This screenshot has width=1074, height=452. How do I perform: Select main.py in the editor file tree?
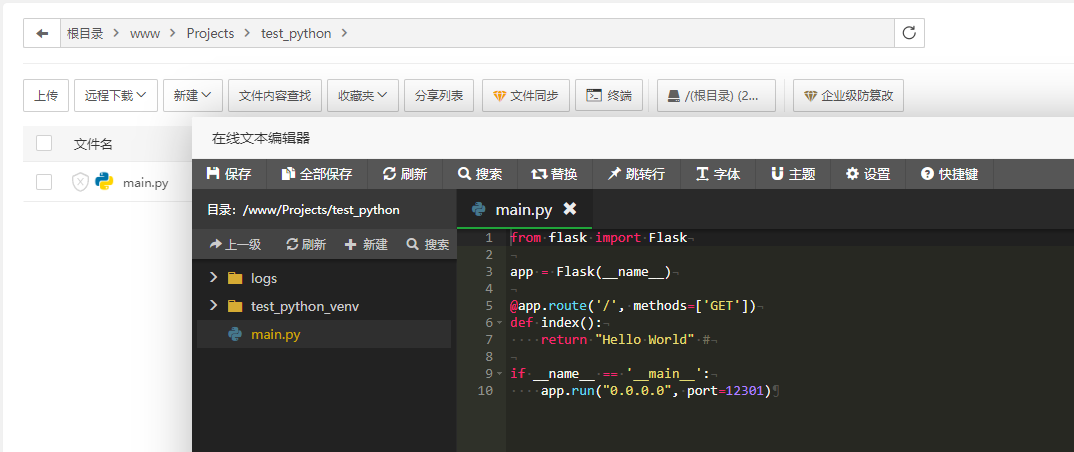pos(275,334)
